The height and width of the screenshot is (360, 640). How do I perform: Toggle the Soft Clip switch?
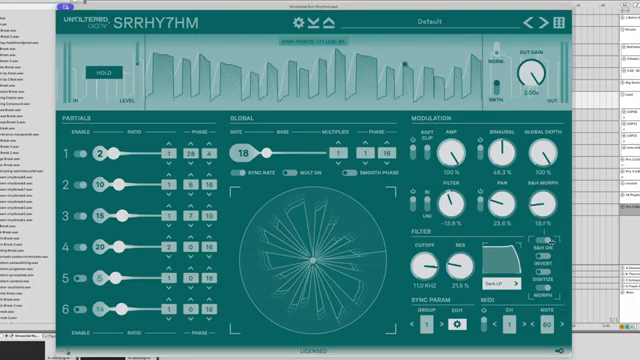coord(427,152)
